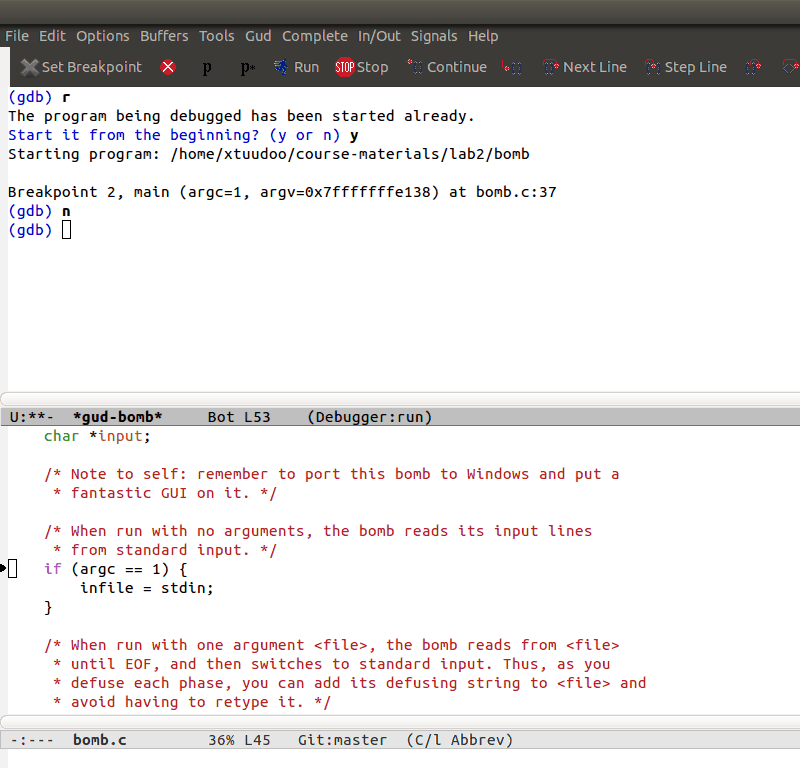This screenshot has width=800, height=768.
Task: Click the red remove breakpoint icon
Action: (x=168, y=67)
